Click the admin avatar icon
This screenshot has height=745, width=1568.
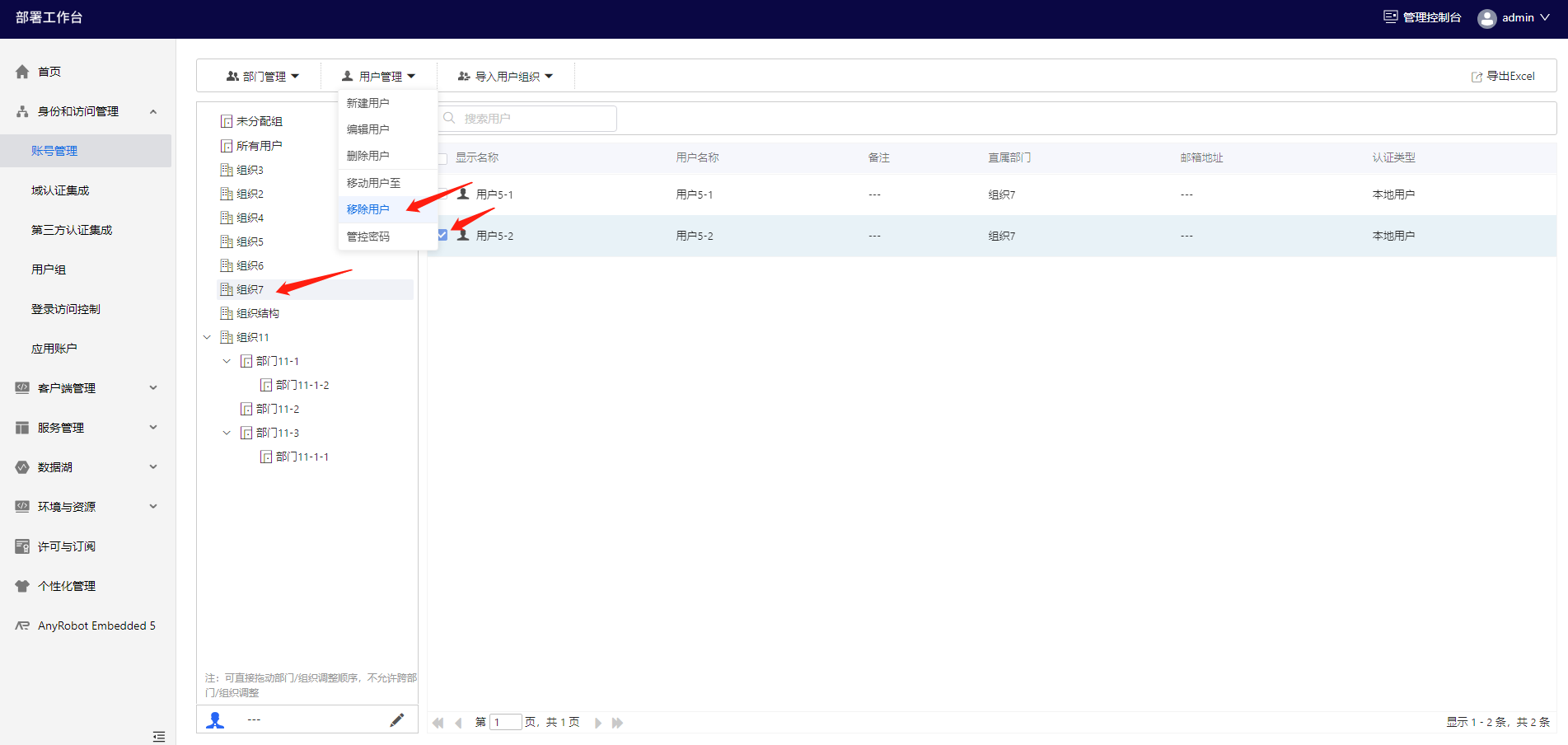point(1487,18)
